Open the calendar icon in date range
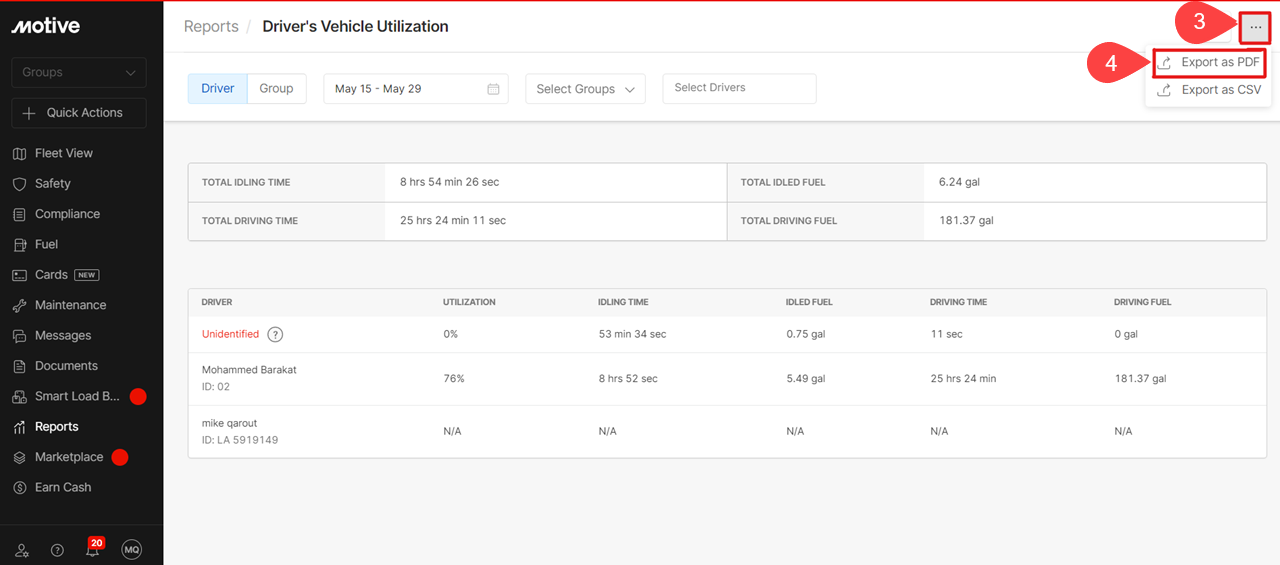Screen dimensions: 1280x565 493,89
